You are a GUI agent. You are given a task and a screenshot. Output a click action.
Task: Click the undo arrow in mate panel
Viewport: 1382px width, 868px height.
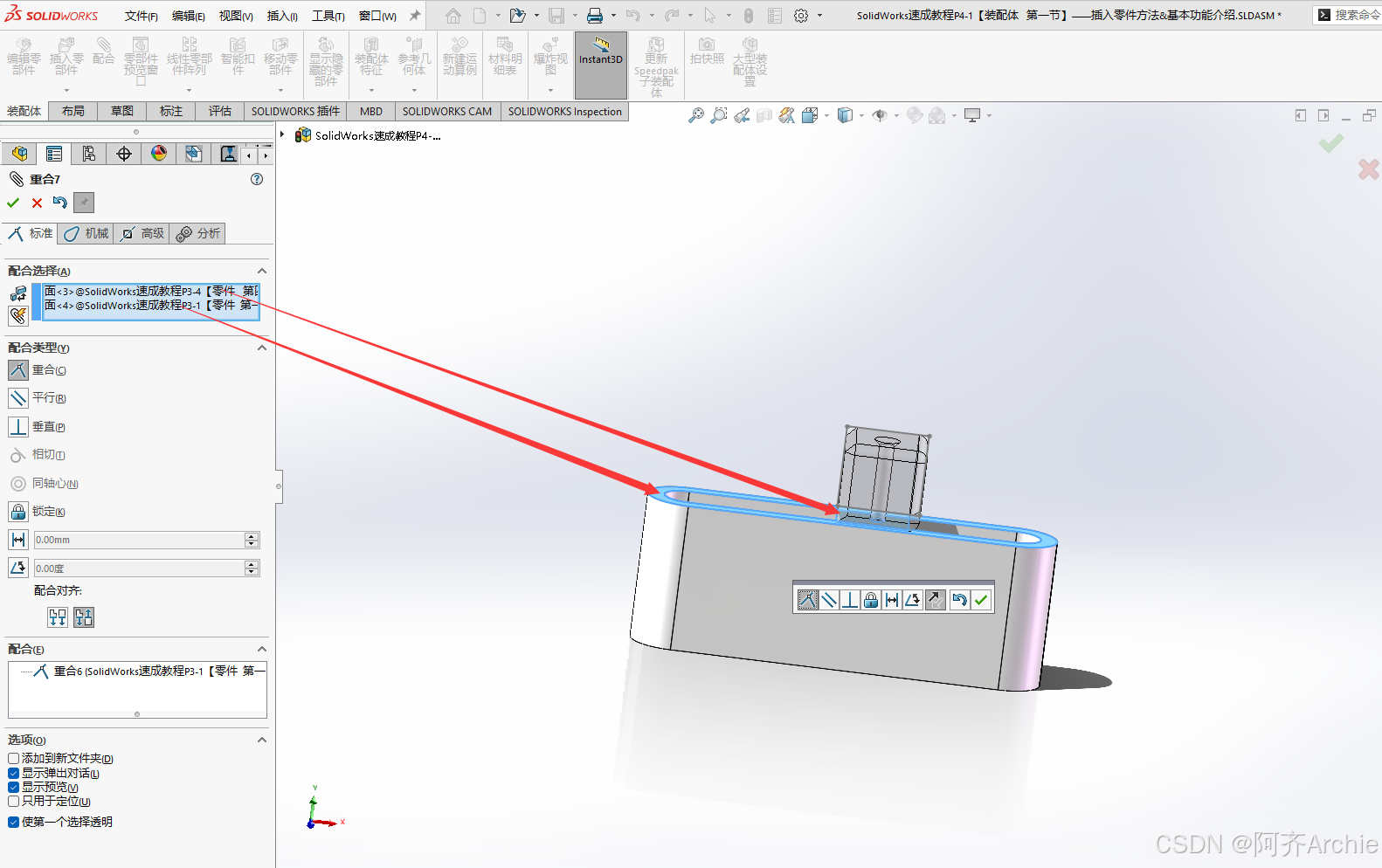click(x=59, y=203)
